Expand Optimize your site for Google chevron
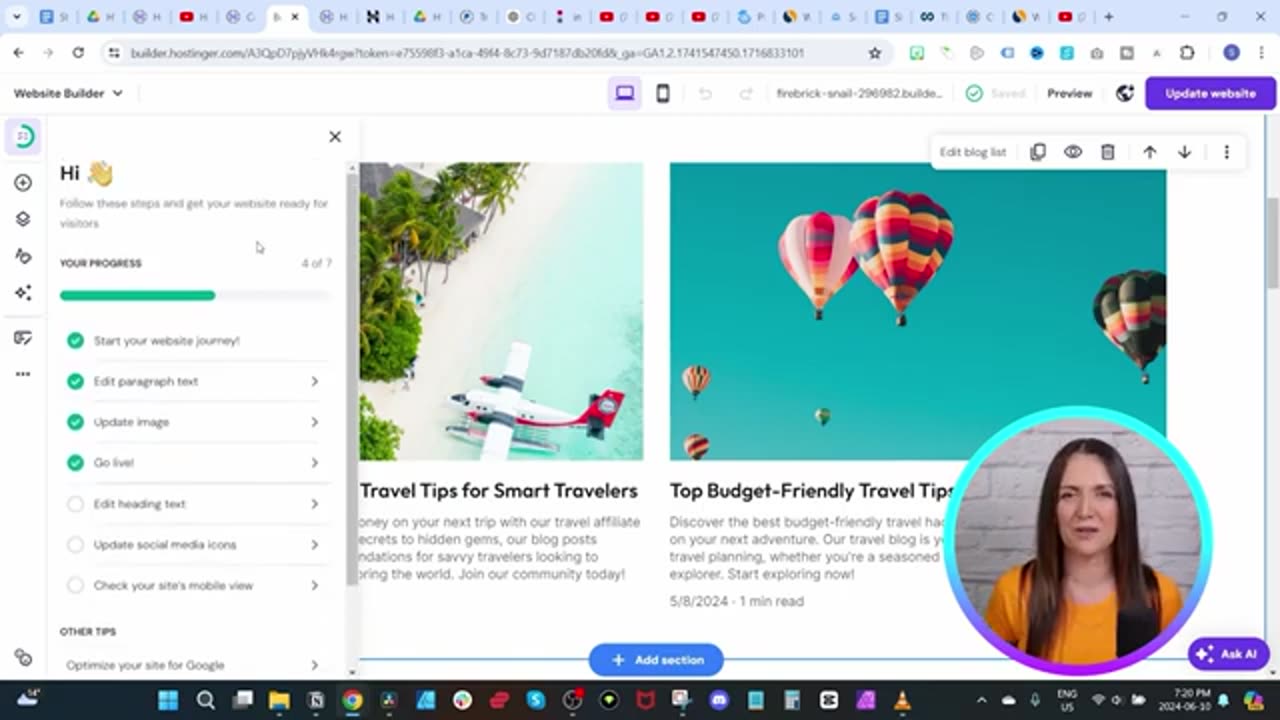This screenshot has height=720, width=1280. pyautogui.click(x=314, y=665)
